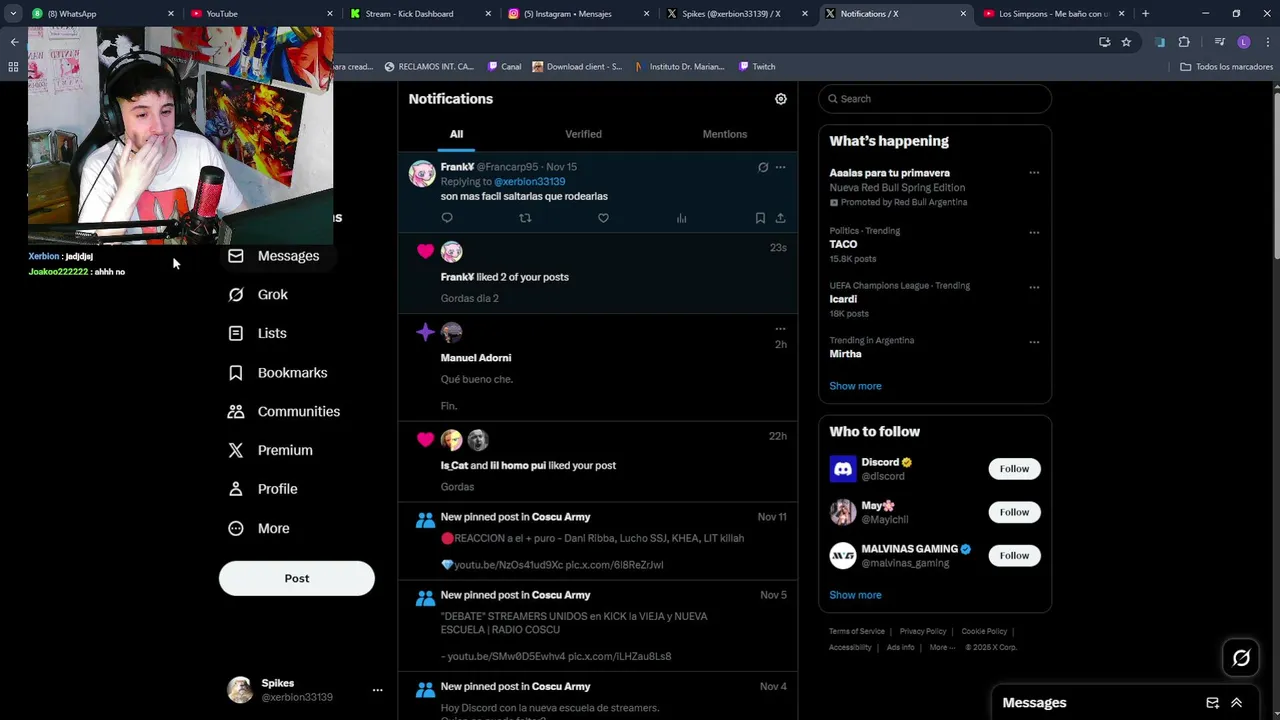Open Ads info footer link
Screen dimensions: 1280x720
(x=900, y=648)
